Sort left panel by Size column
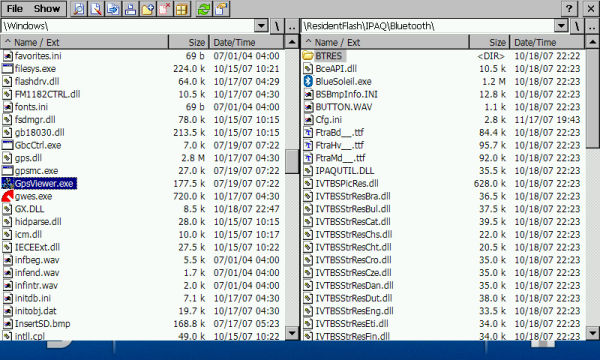 click(189, 42)
